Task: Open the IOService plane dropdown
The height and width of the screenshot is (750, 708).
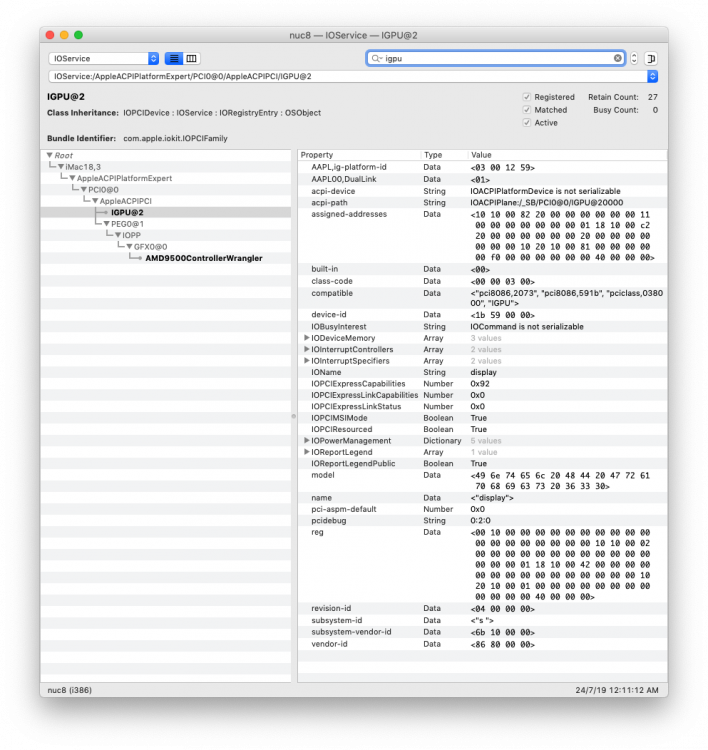Action: (104, 58)
